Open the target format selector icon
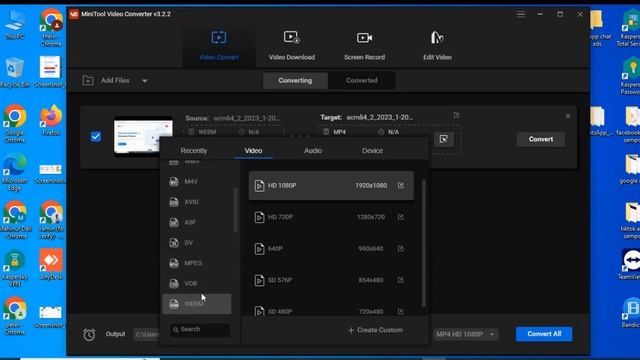The height and width of the screenshot is (360, 640). (444, 139)
